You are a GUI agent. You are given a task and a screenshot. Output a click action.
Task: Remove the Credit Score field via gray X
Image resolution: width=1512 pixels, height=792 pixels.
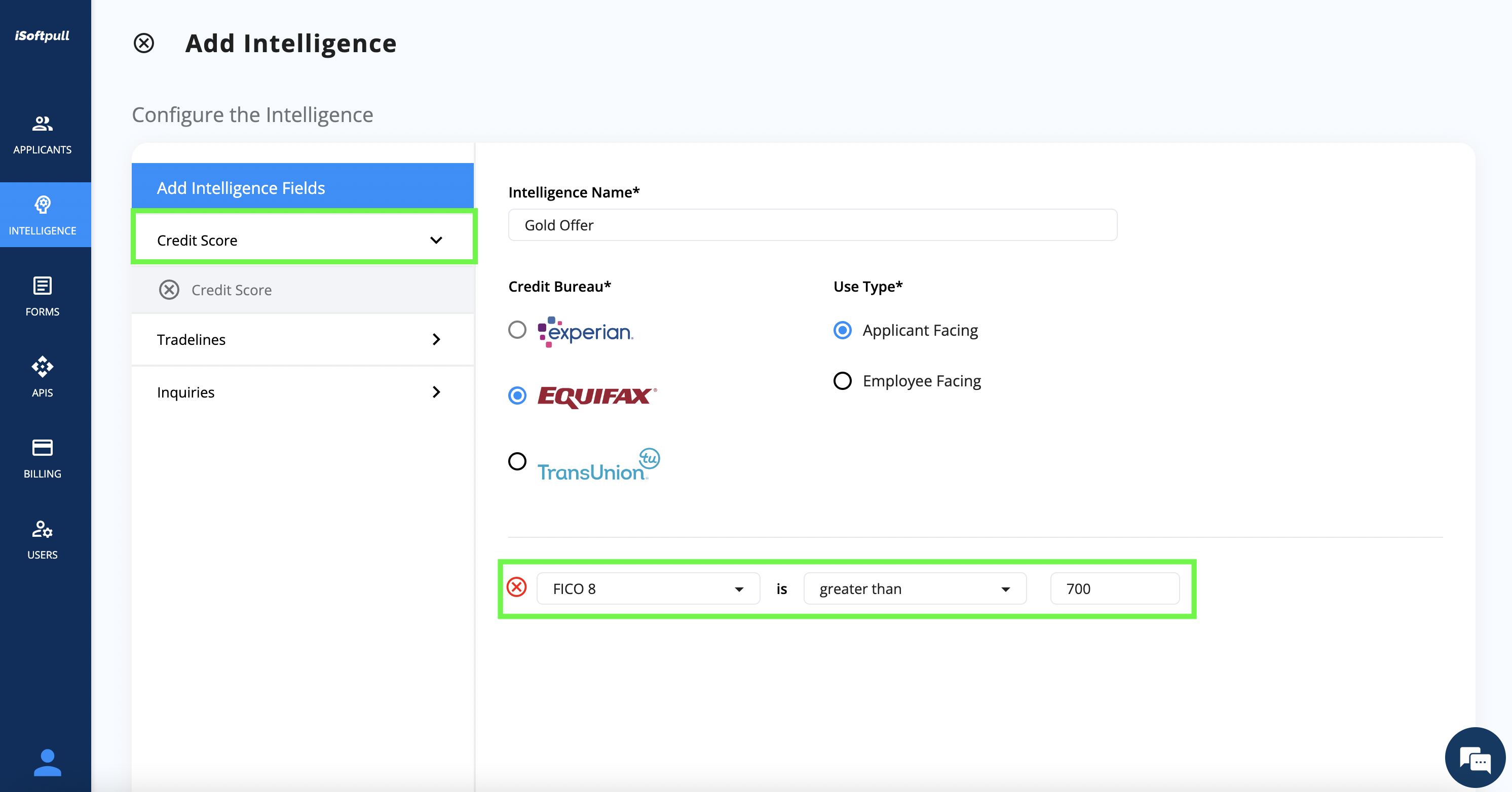169,290
